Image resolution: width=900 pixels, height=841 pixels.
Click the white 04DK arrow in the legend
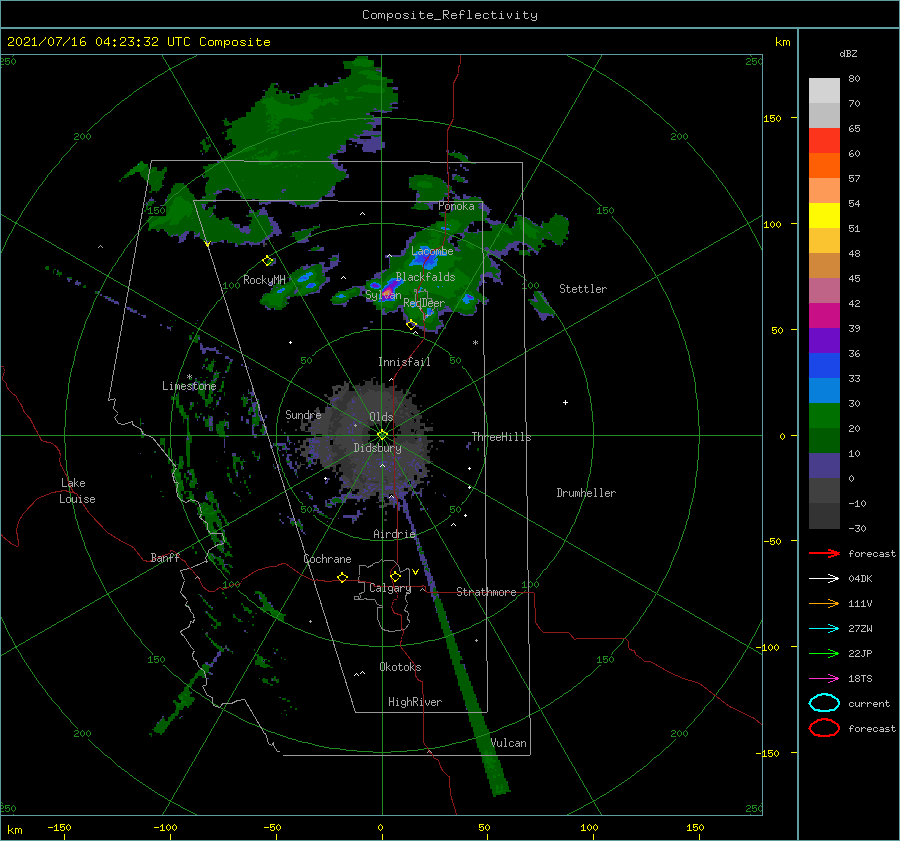pos(824,579)
